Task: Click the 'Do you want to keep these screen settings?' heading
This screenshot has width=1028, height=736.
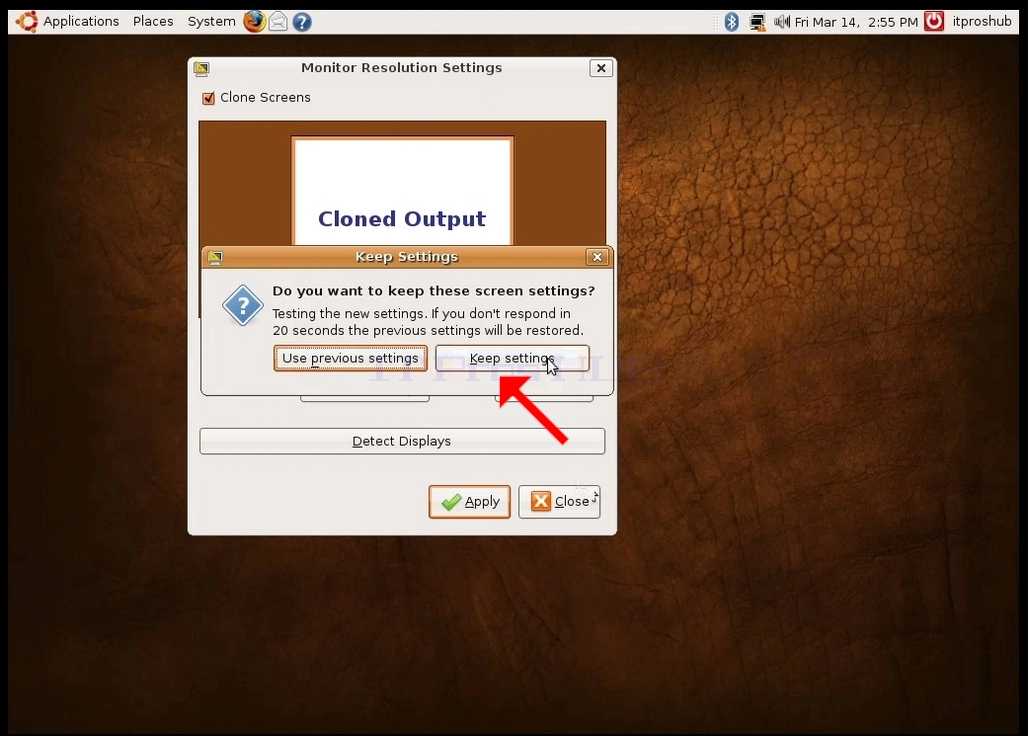Action: 433,291
